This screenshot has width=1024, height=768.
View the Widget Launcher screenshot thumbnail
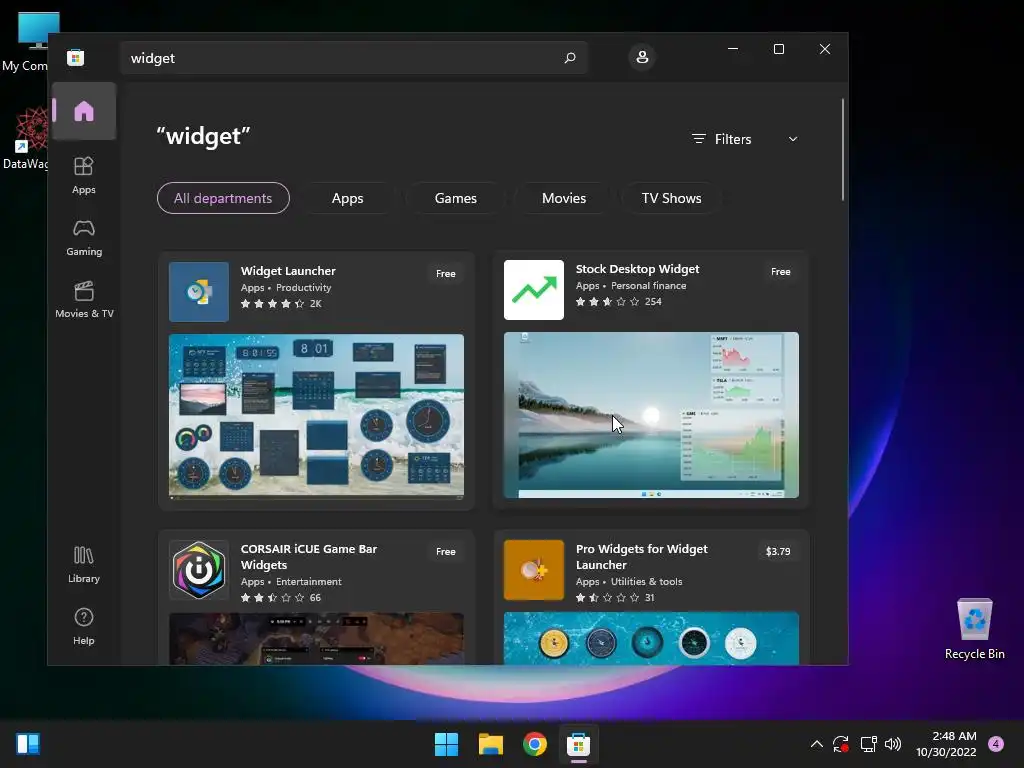[x=316, y=417]
